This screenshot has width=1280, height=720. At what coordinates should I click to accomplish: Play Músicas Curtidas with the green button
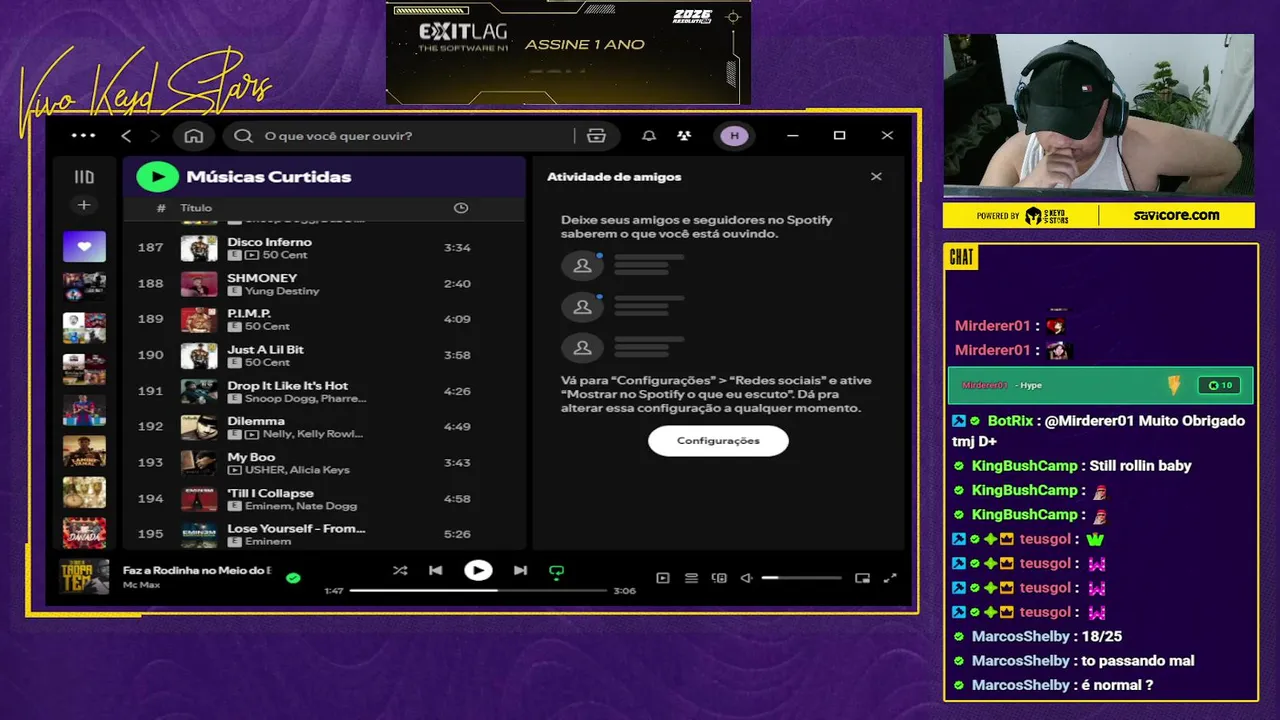[157, 177]
